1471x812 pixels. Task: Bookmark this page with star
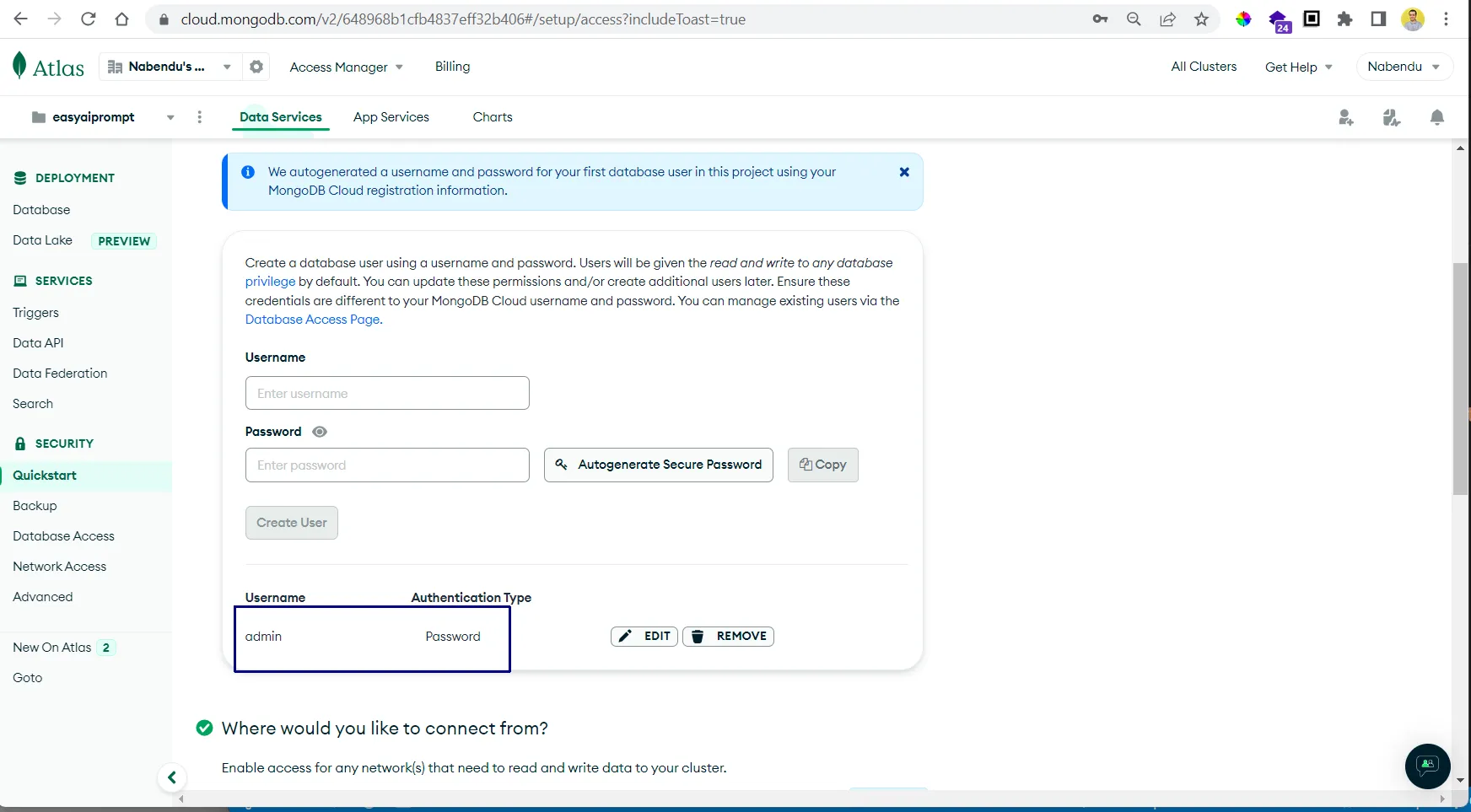pos(1201,19)
